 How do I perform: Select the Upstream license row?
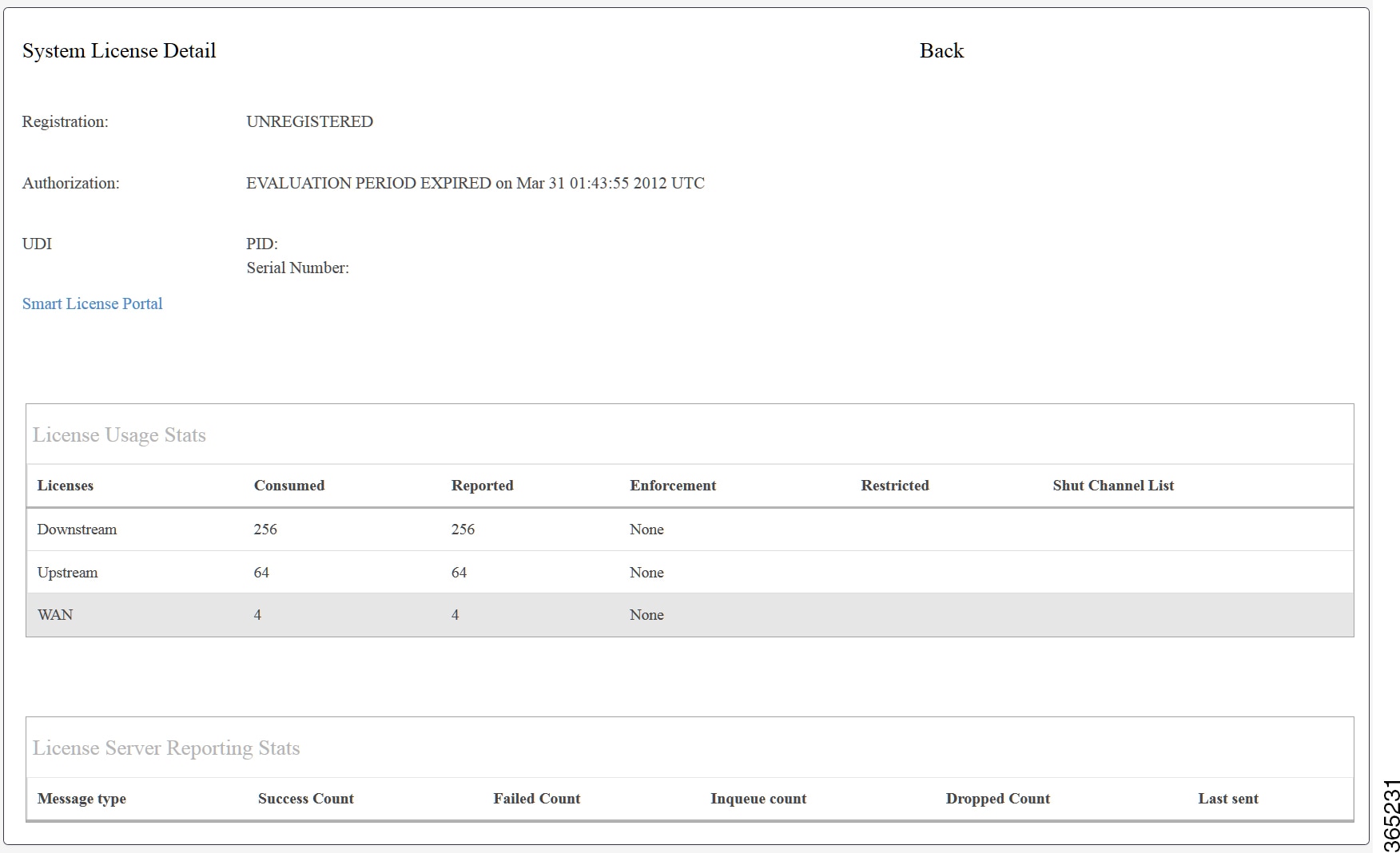[67, 572]
